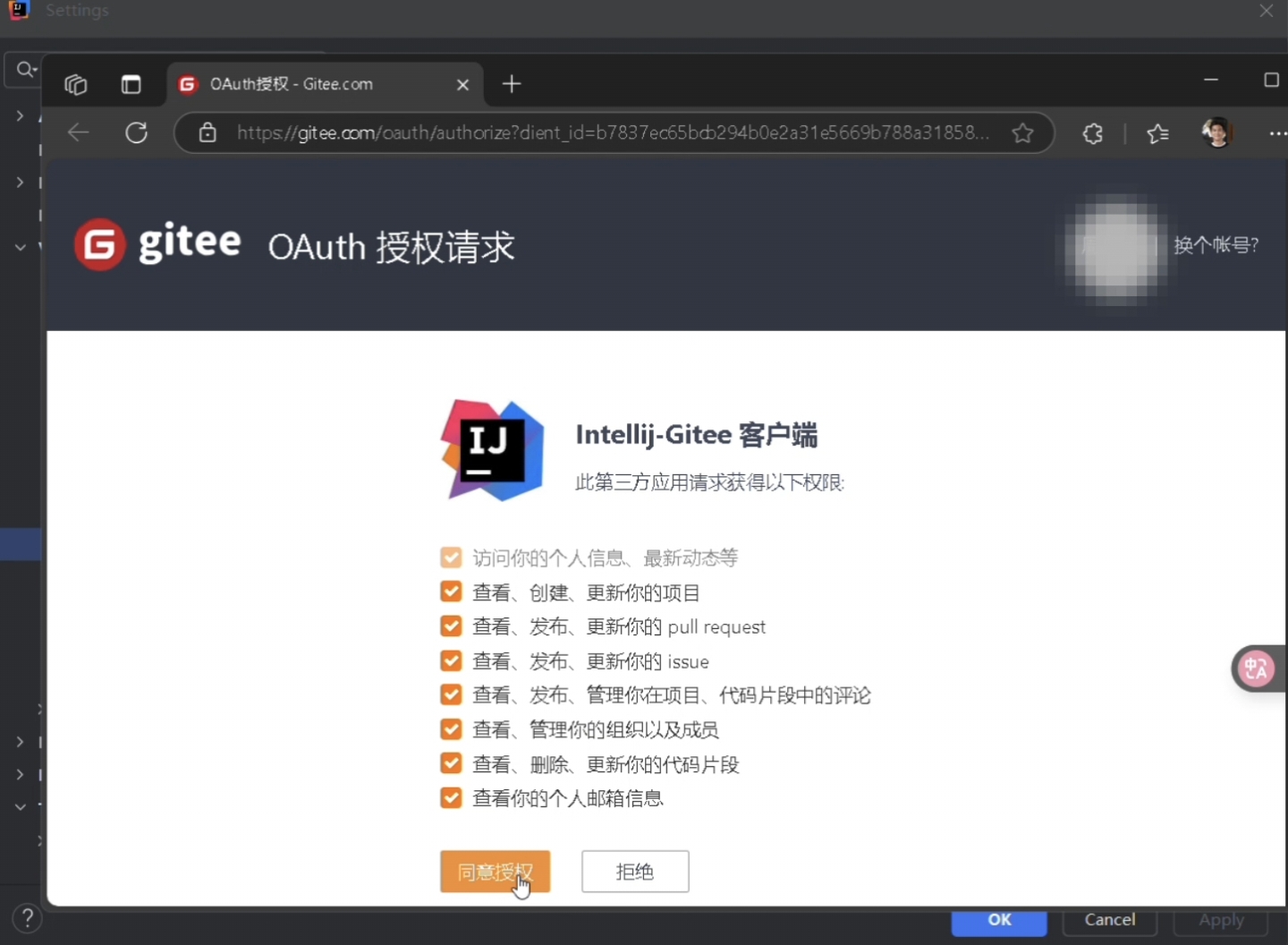Click the browser back arrow
The height and width of the screenshot is (945, 1288).
(79, 133)
